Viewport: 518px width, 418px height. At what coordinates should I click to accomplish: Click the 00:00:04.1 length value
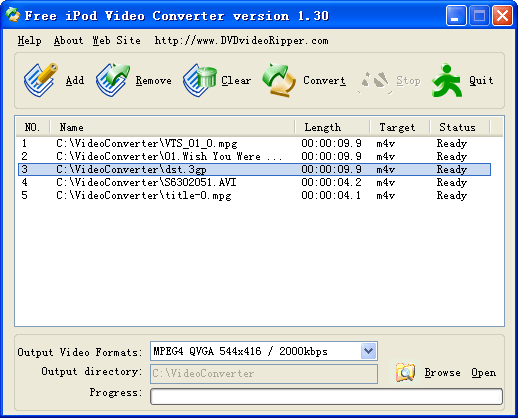[x=331, y=195]
